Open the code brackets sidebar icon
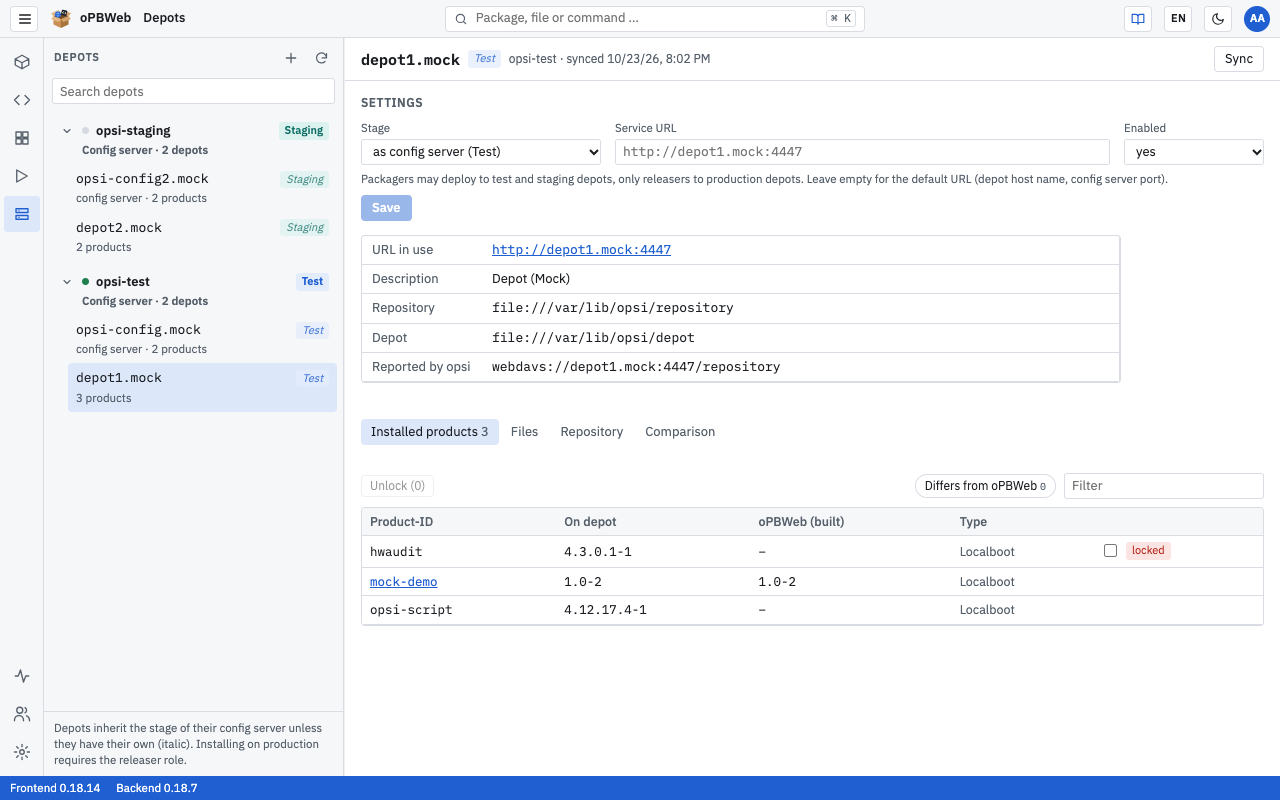The image size is (1280, 800). 22,100
